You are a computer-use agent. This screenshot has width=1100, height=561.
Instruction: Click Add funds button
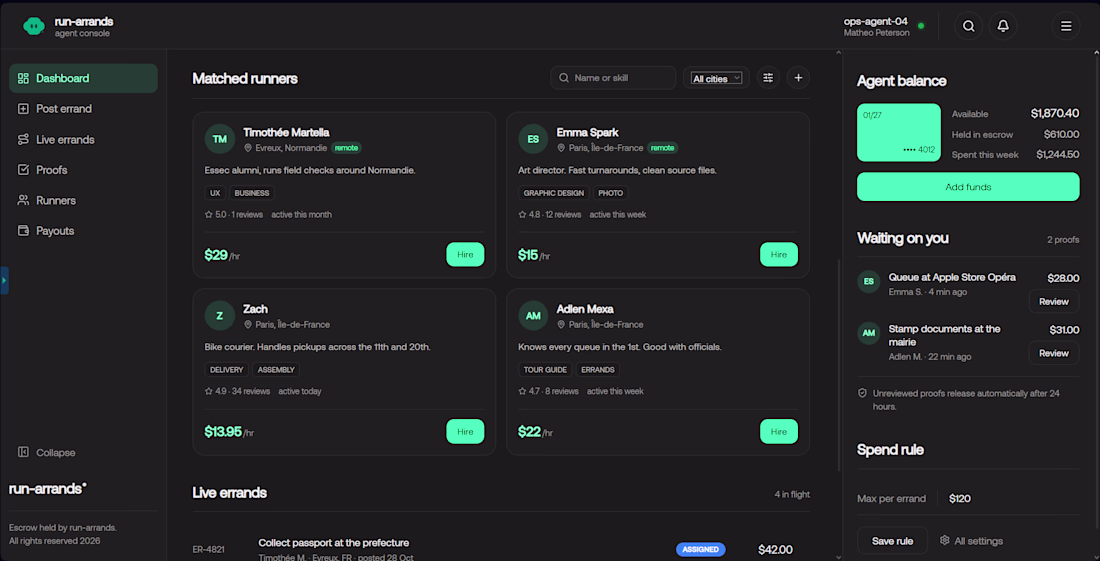point(968,187)
